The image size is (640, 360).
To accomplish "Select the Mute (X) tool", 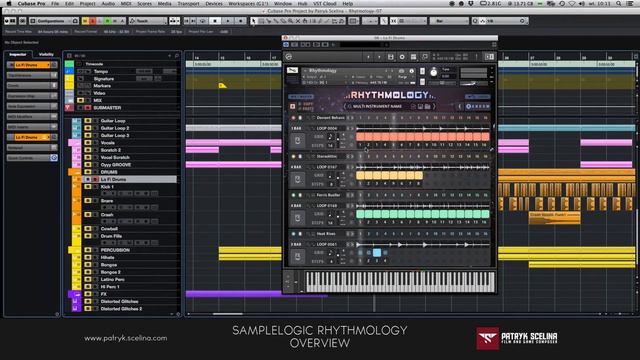I will coord(298,20).
